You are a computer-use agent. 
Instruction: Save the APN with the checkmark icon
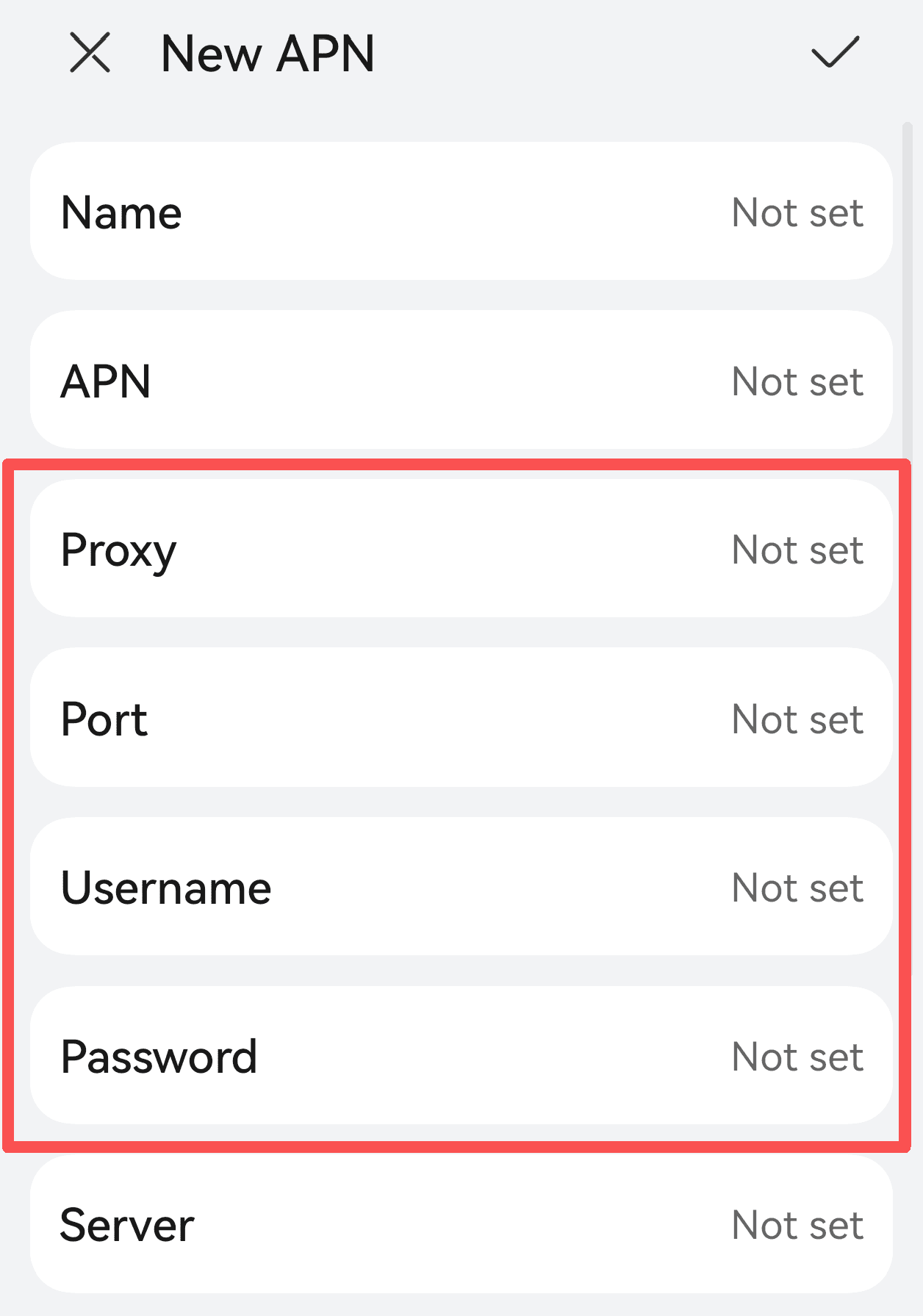tap(834, 52)
